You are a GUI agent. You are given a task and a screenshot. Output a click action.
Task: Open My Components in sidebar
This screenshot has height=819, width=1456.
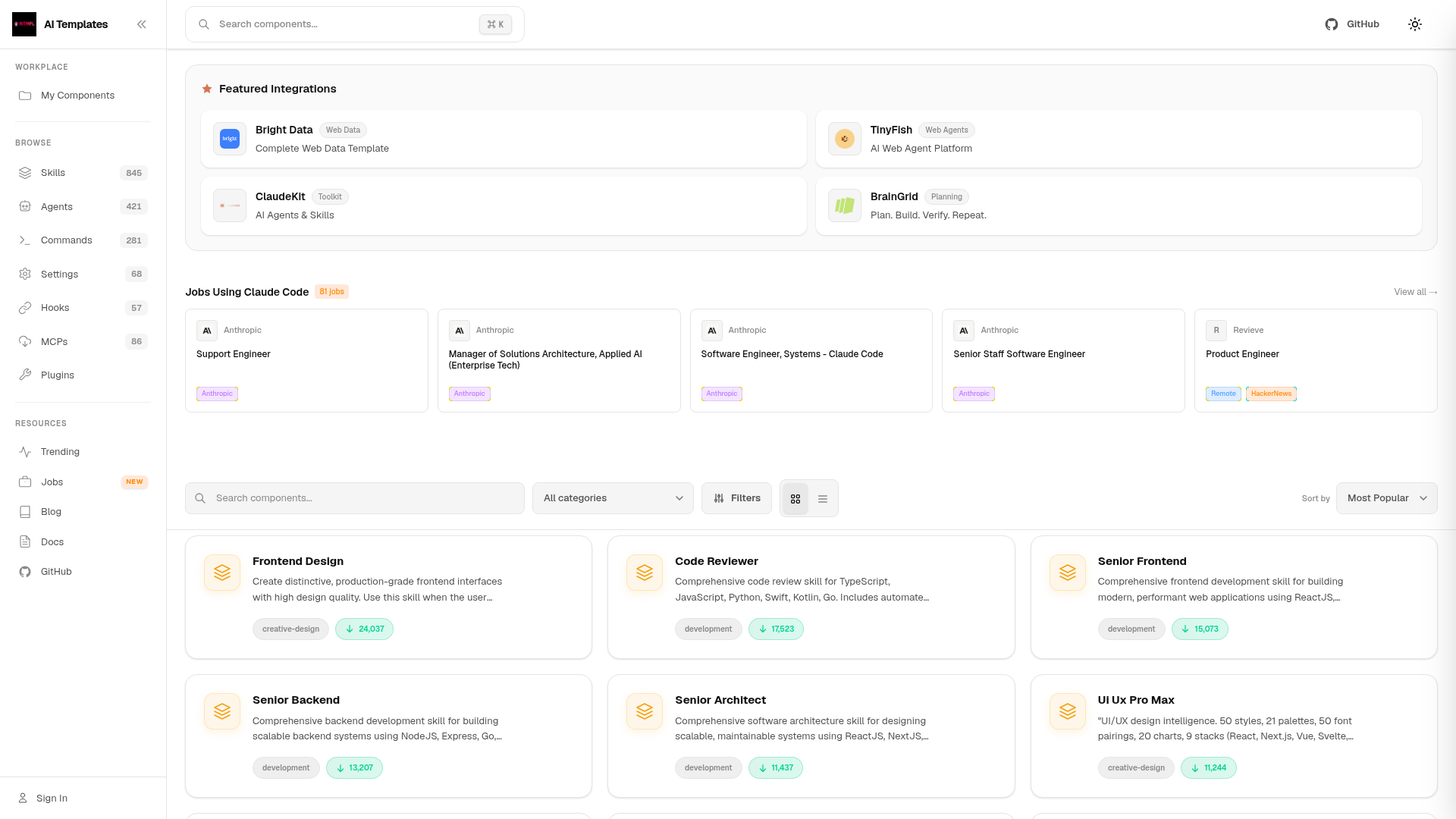83,96
